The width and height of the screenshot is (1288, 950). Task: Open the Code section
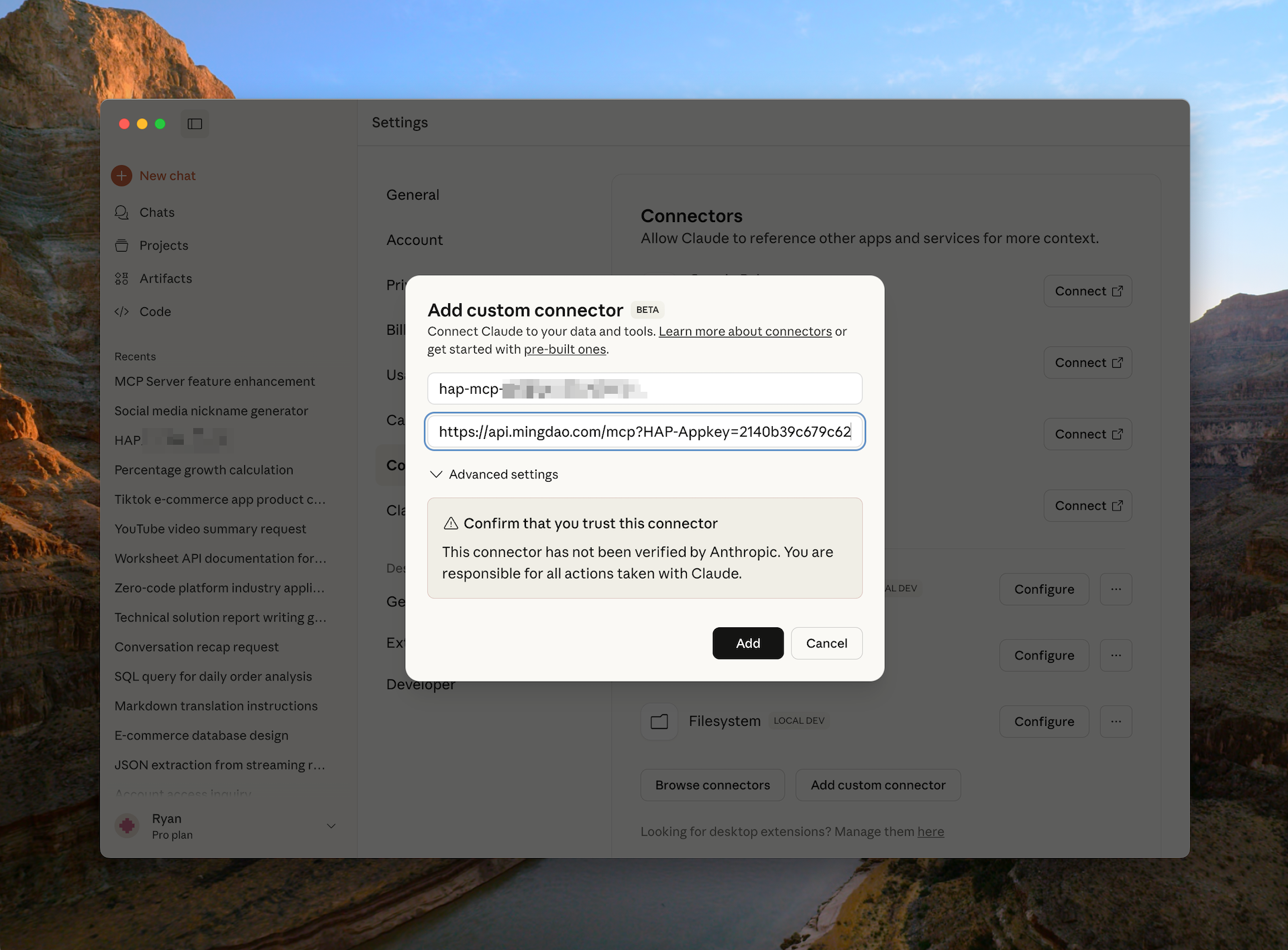pyautogui.click(x=155, y=311)
